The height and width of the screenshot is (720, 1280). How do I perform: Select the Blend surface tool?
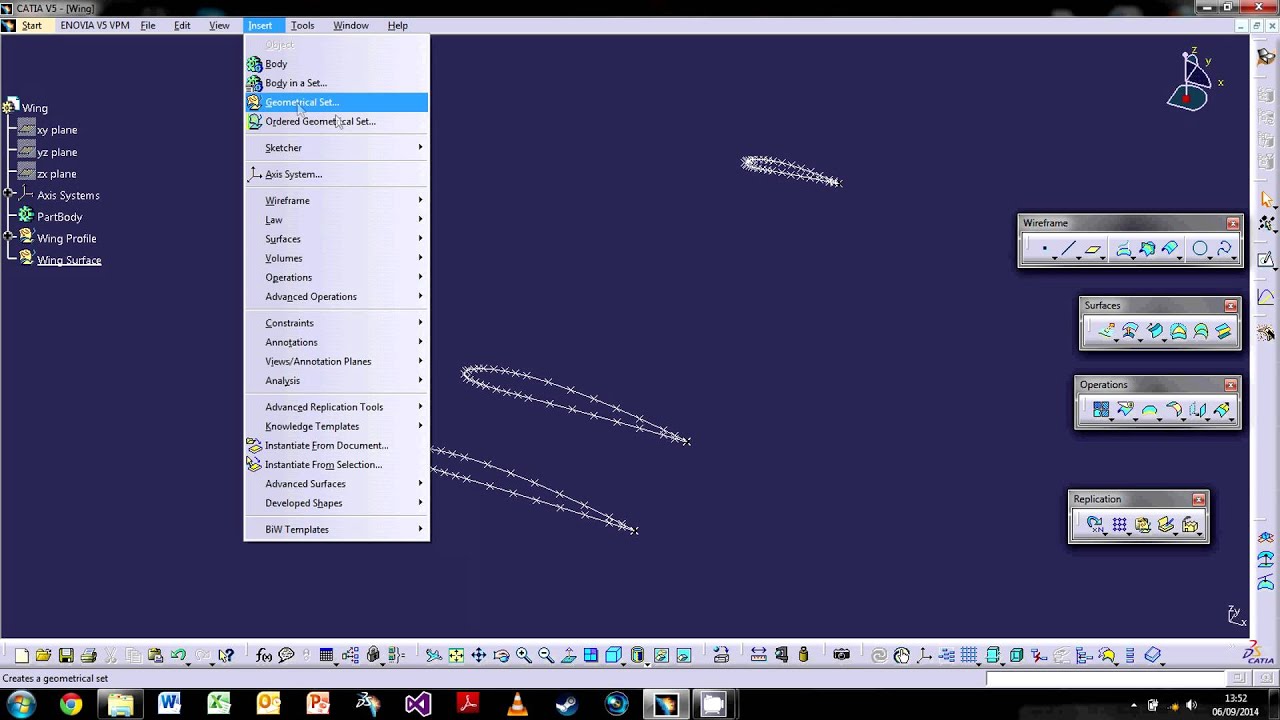[x=1224, y=331]
